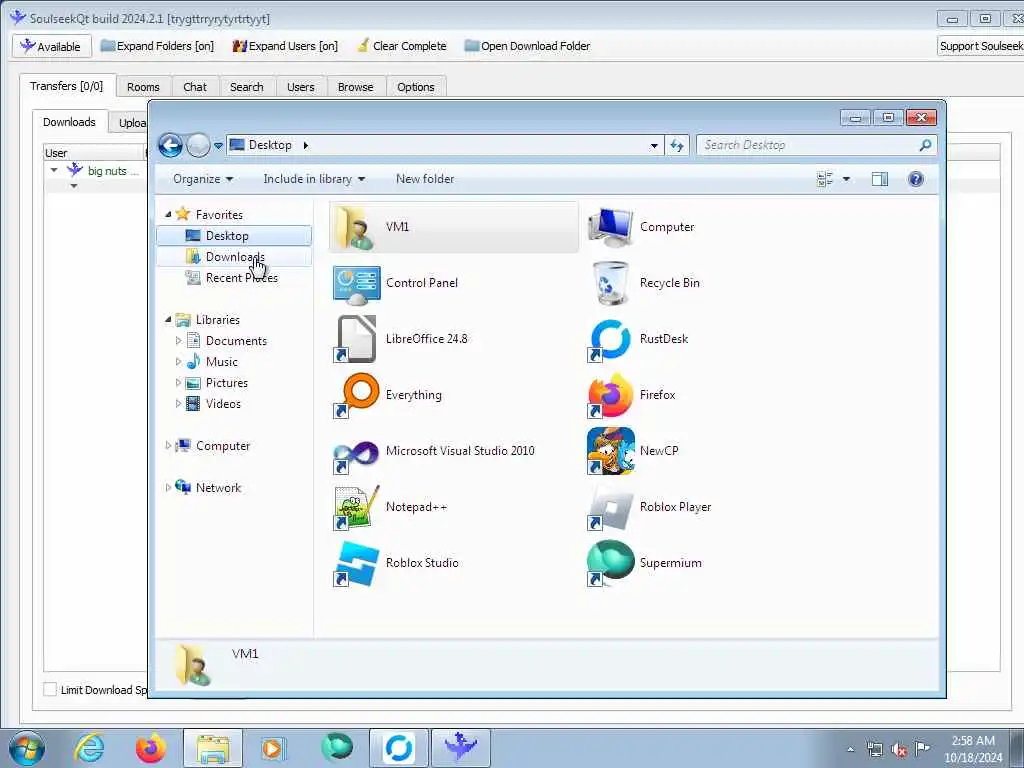Toggle Expand Folders [on] in Soulseek
This screenshot has width=1024, height=768.
pyautogui.click(x=157, y=46)
